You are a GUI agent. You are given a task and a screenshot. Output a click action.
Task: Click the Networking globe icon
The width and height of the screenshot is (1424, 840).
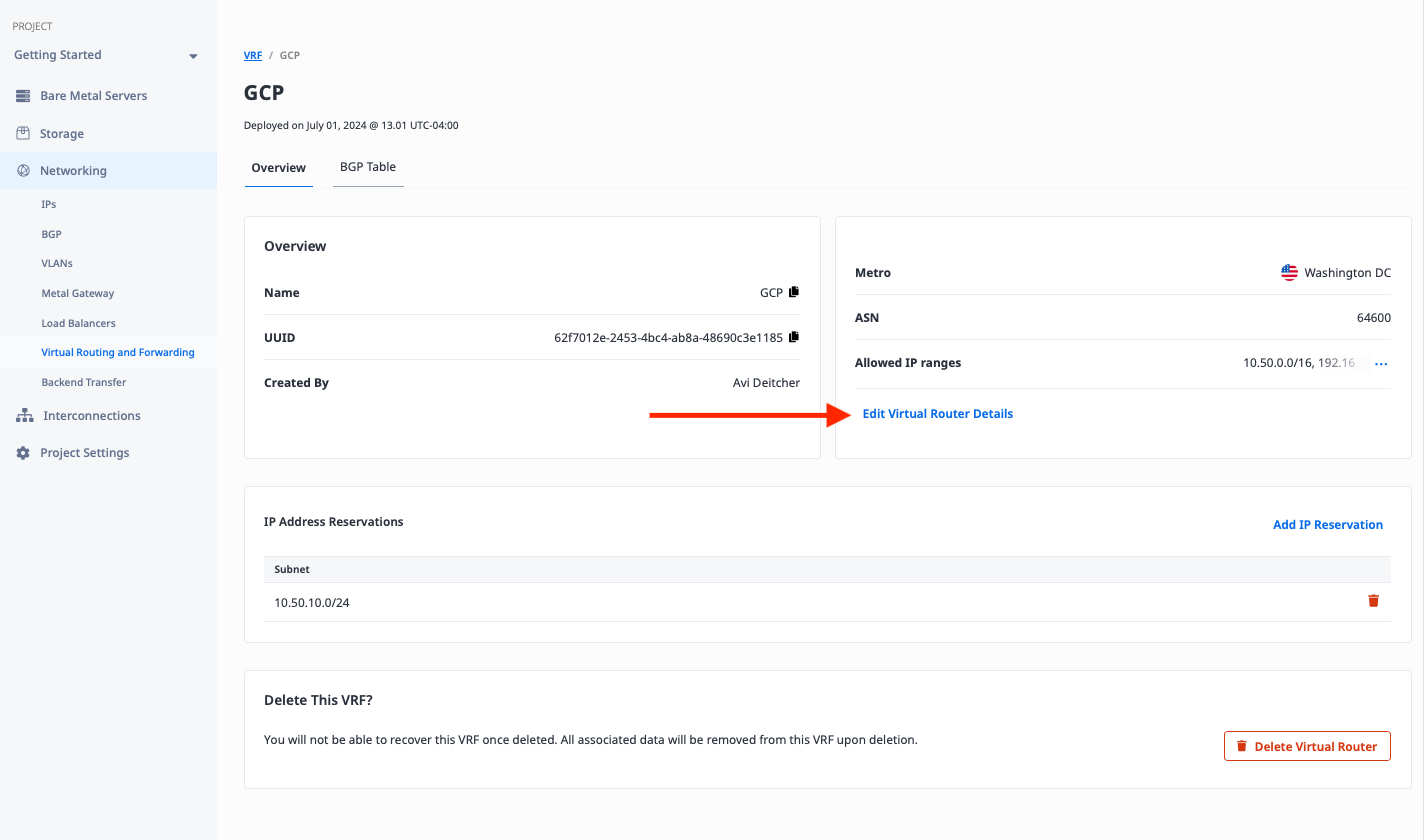point(23,171)
